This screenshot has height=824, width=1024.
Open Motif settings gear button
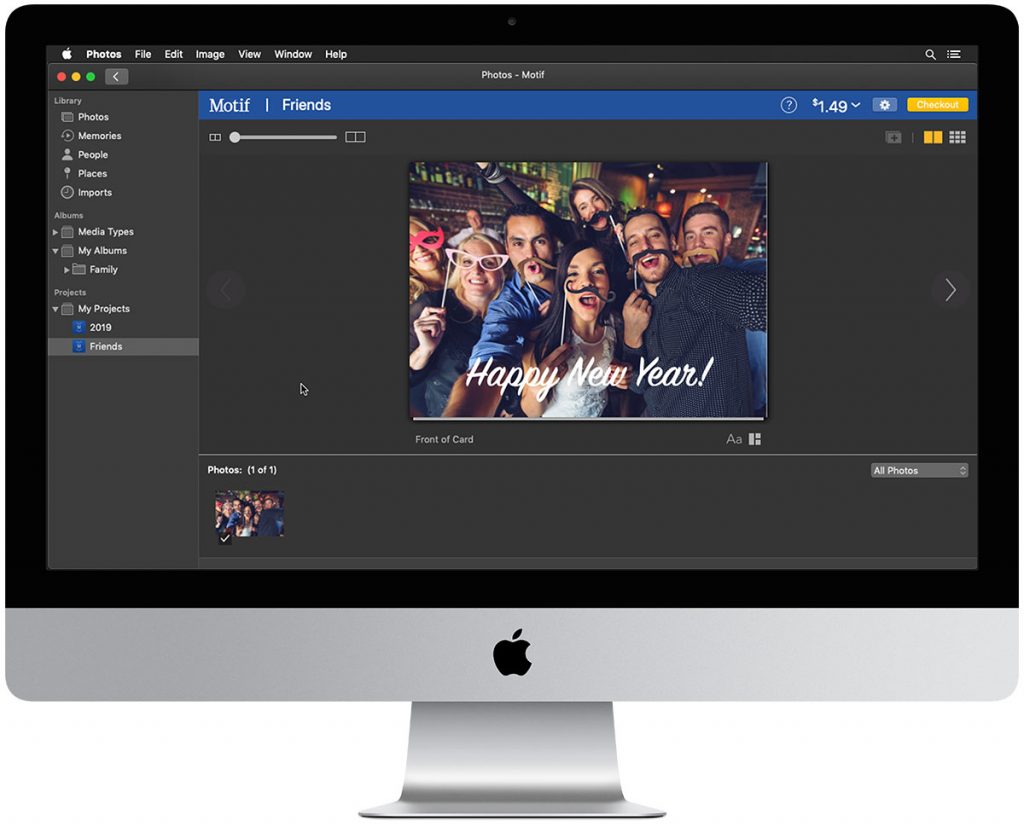click(885, 104)
